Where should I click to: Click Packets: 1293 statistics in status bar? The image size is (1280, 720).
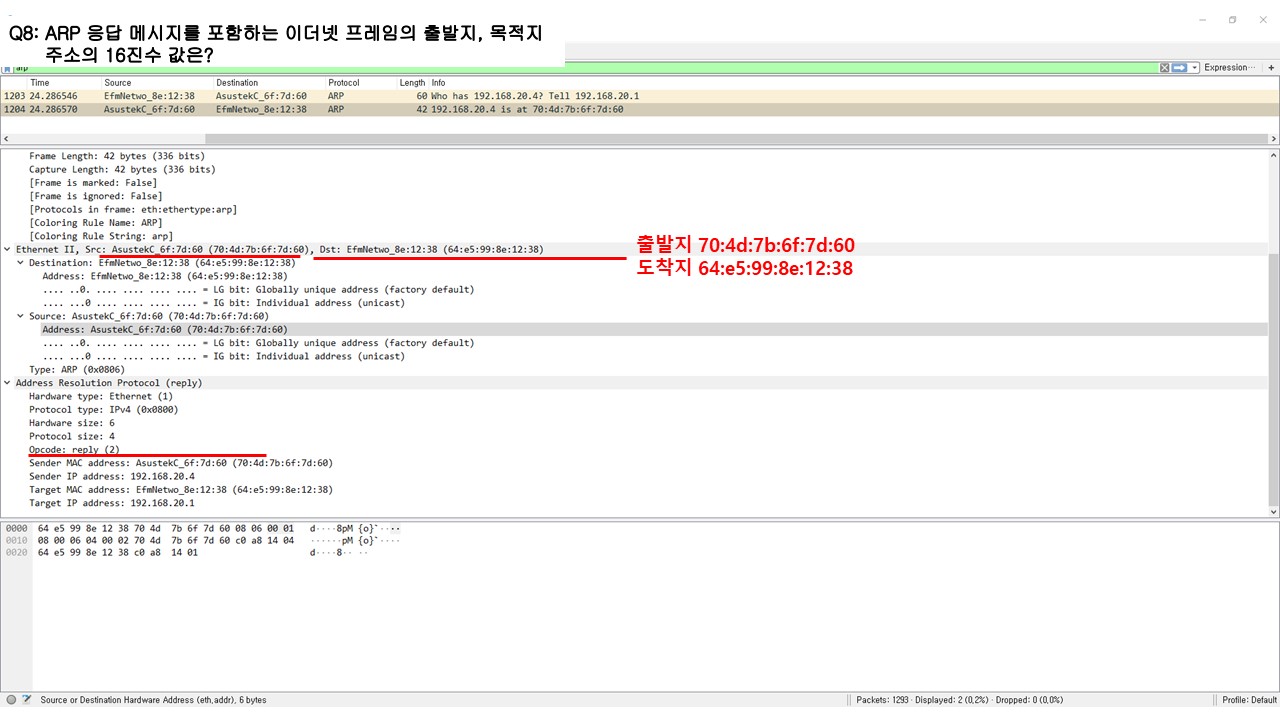[x=960, y=700]
